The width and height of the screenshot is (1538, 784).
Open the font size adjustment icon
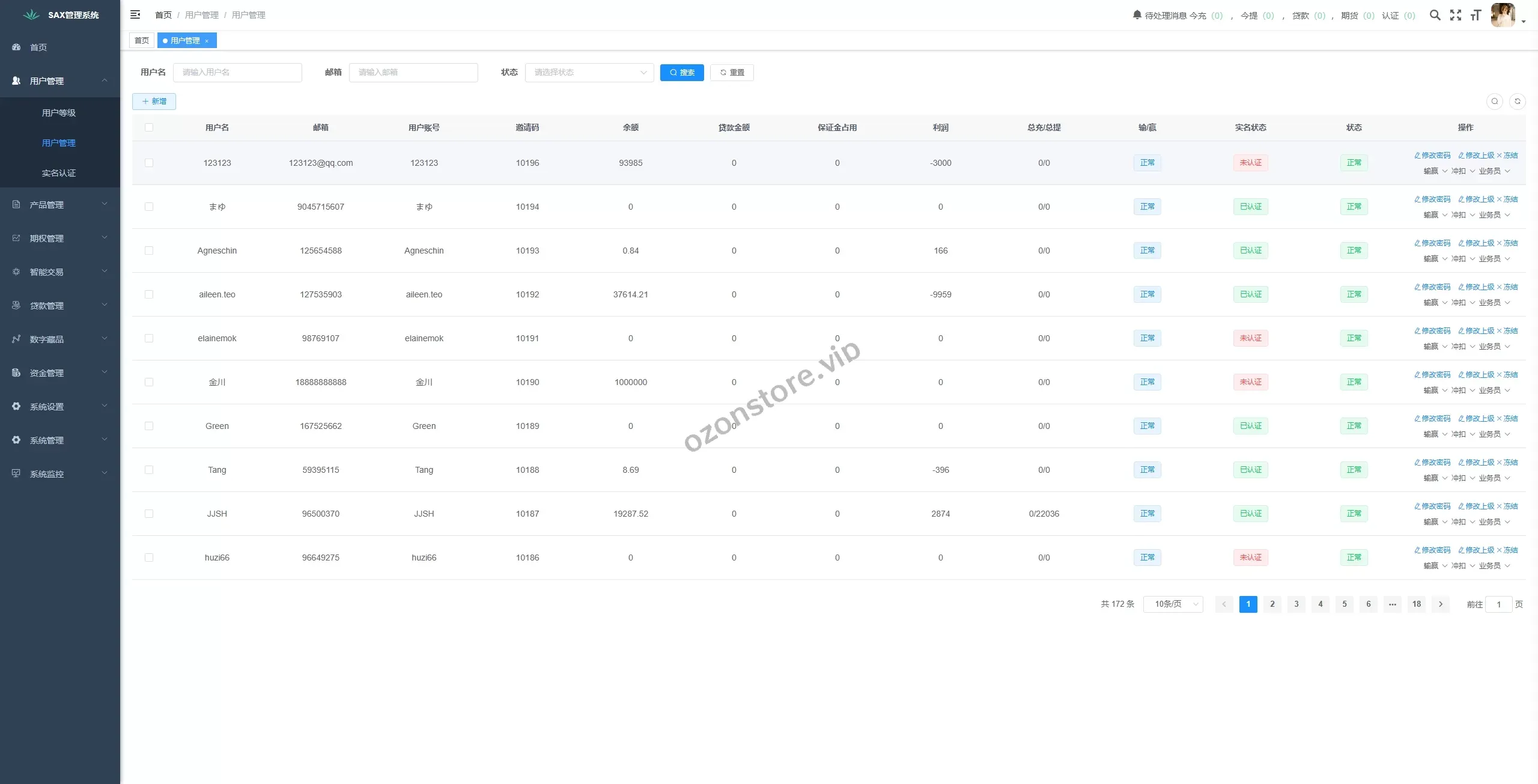pyautogui.click(x=1476, y=15)
